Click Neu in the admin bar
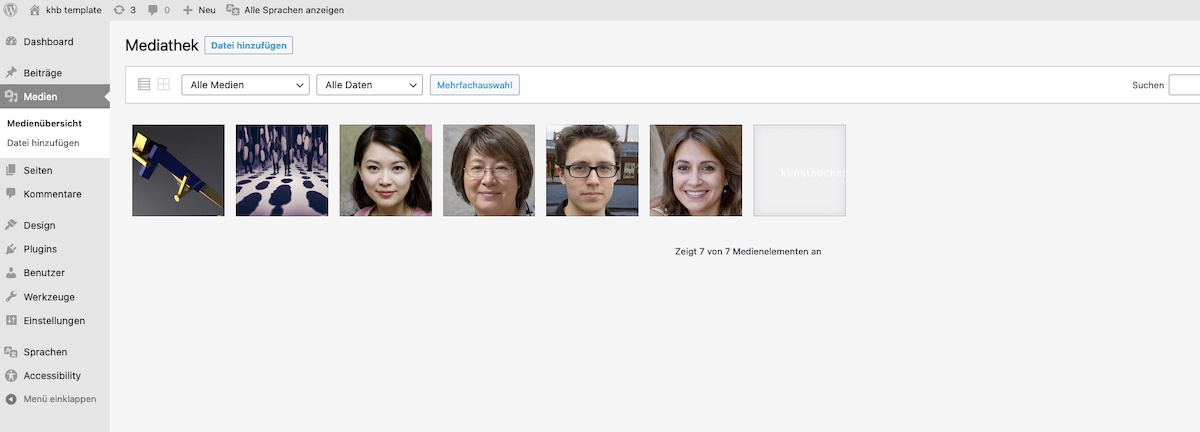The image size is (1200, 432). [207, 10]
